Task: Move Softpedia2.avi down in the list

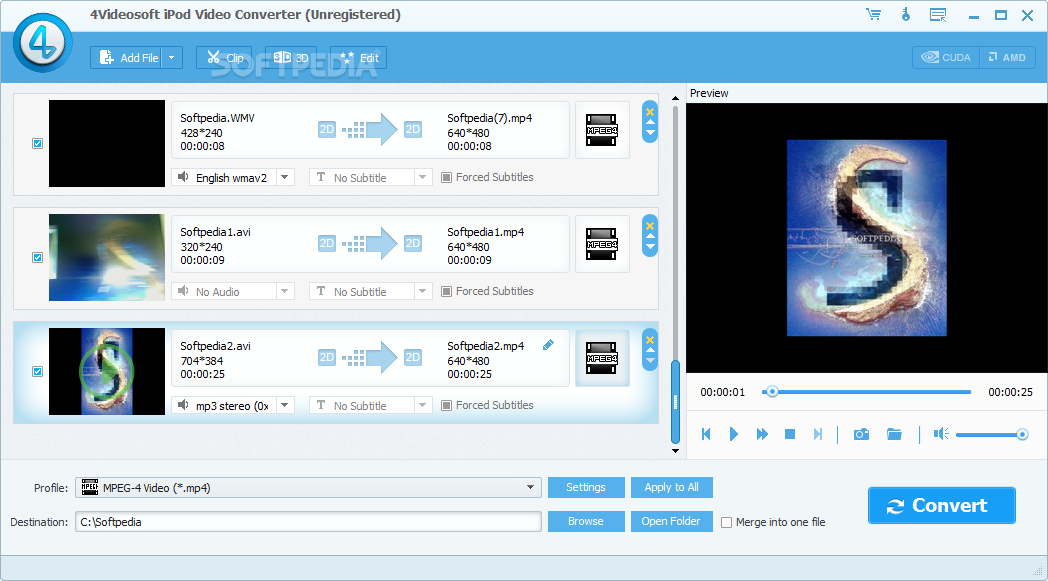Action: 650,360
